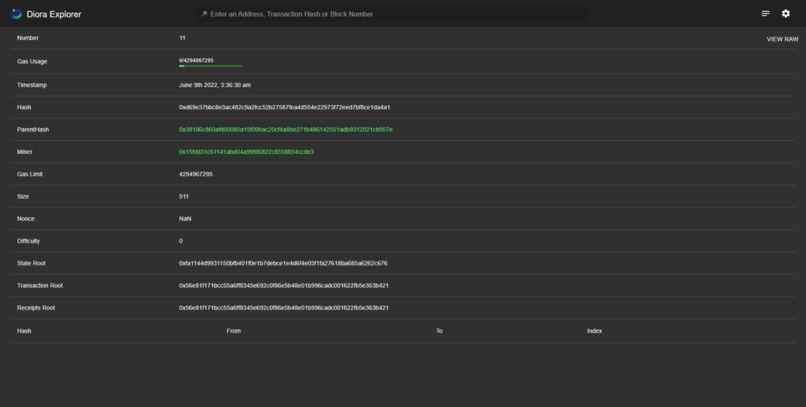
Task: Click the State Root row label
Action: (31, 263)
